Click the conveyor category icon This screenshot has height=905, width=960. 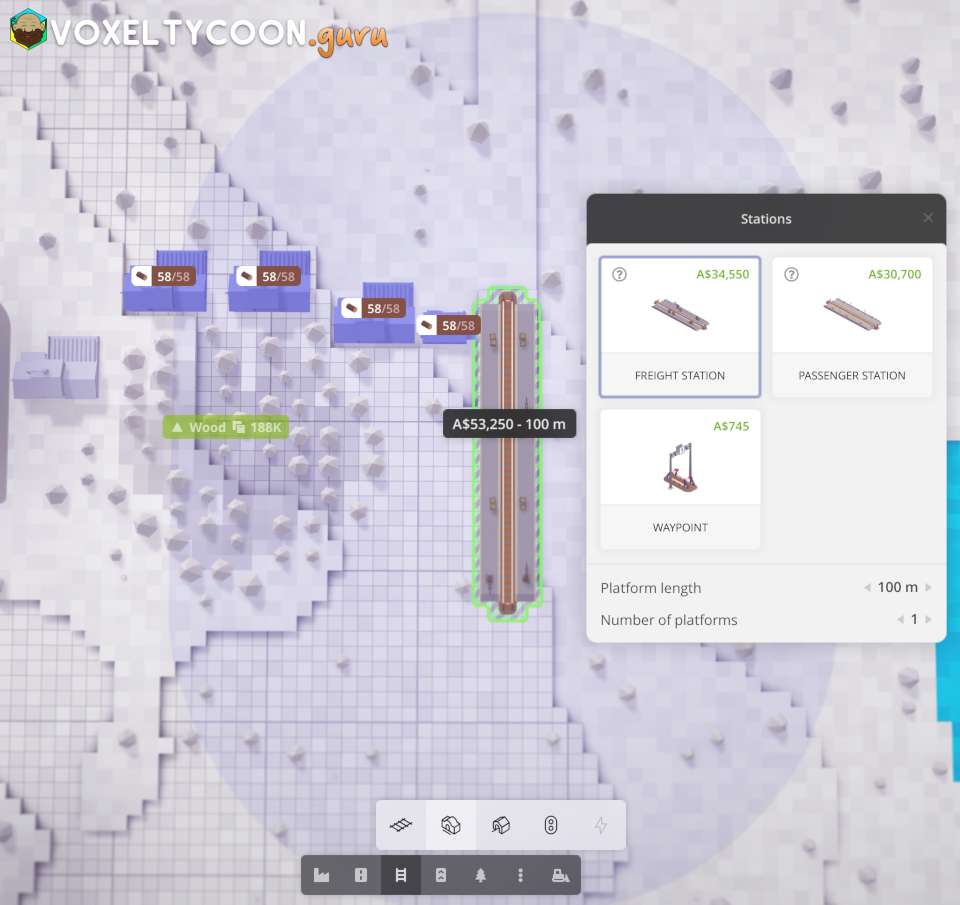(441, 875)
